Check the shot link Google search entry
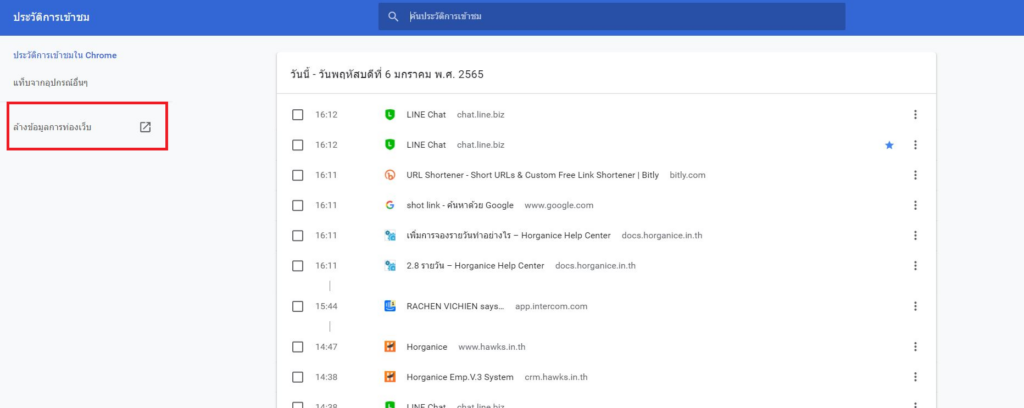This screenshot has width=1024, height=408. (x=298, y=206)
